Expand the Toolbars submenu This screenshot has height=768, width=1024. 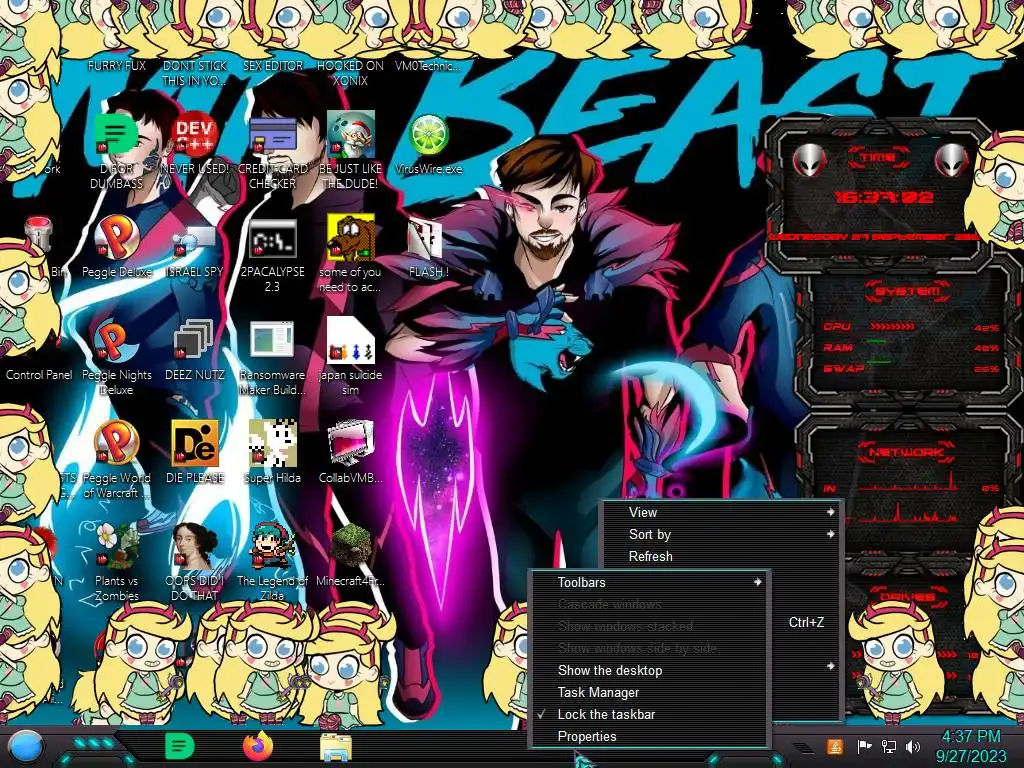[649, 583]
